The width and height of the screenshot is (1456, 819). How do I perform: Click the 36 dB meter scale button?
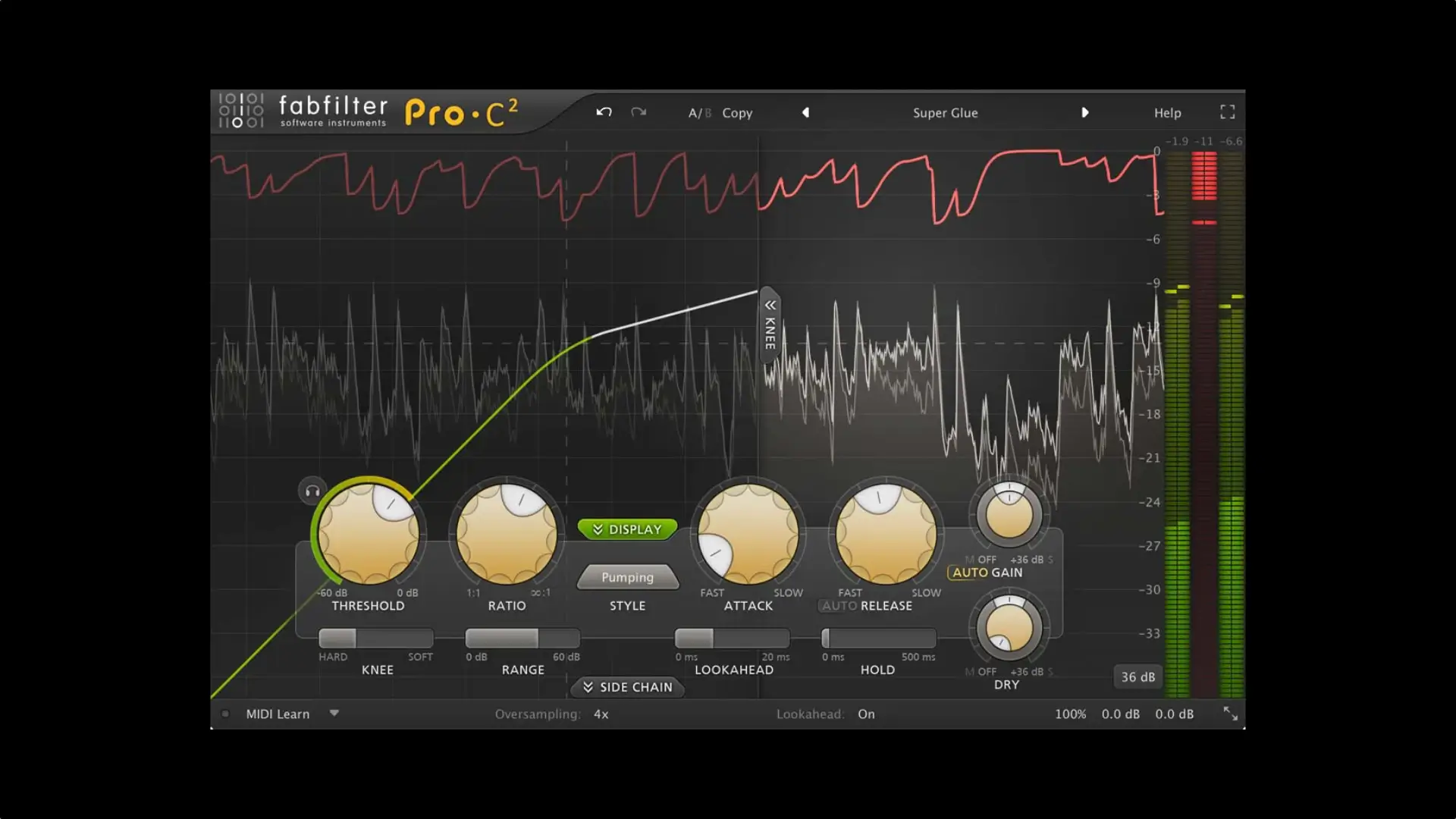(x=1137, y=676)
